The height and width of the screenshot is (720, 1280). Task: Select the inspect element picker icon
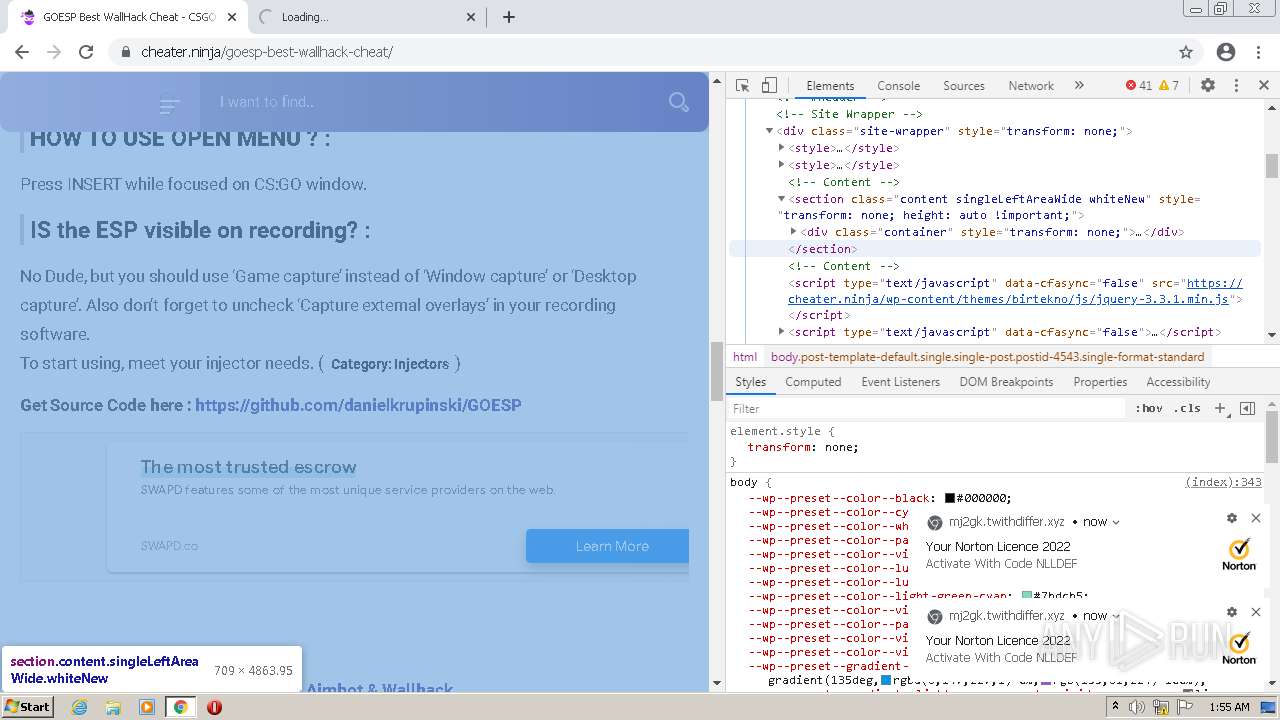point(742,86)
